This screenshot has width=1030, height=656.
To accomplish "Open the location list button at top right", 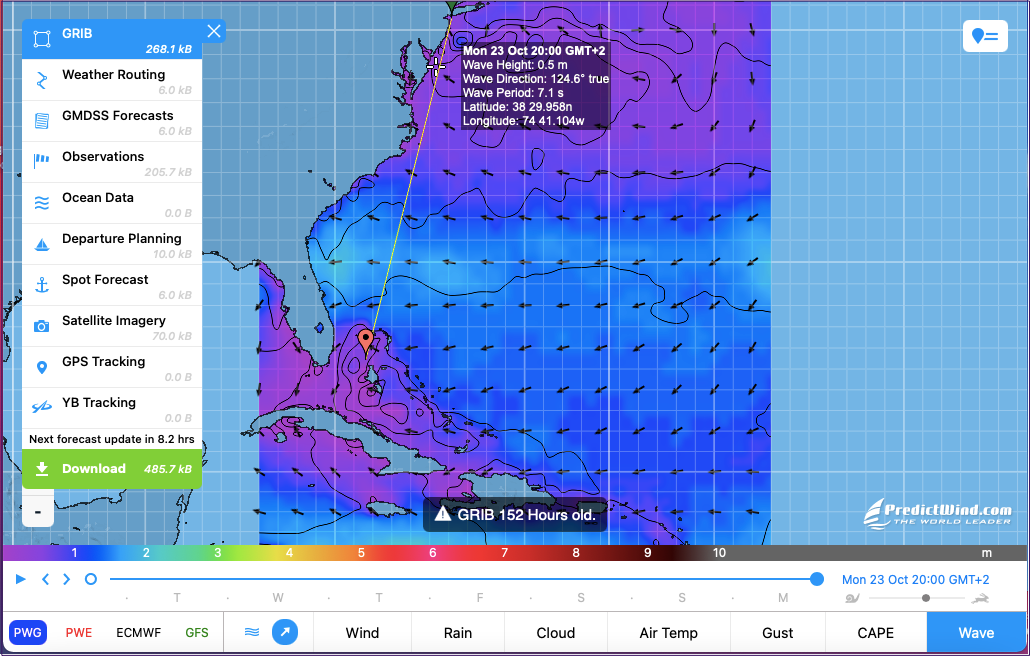I will [984, 37].
